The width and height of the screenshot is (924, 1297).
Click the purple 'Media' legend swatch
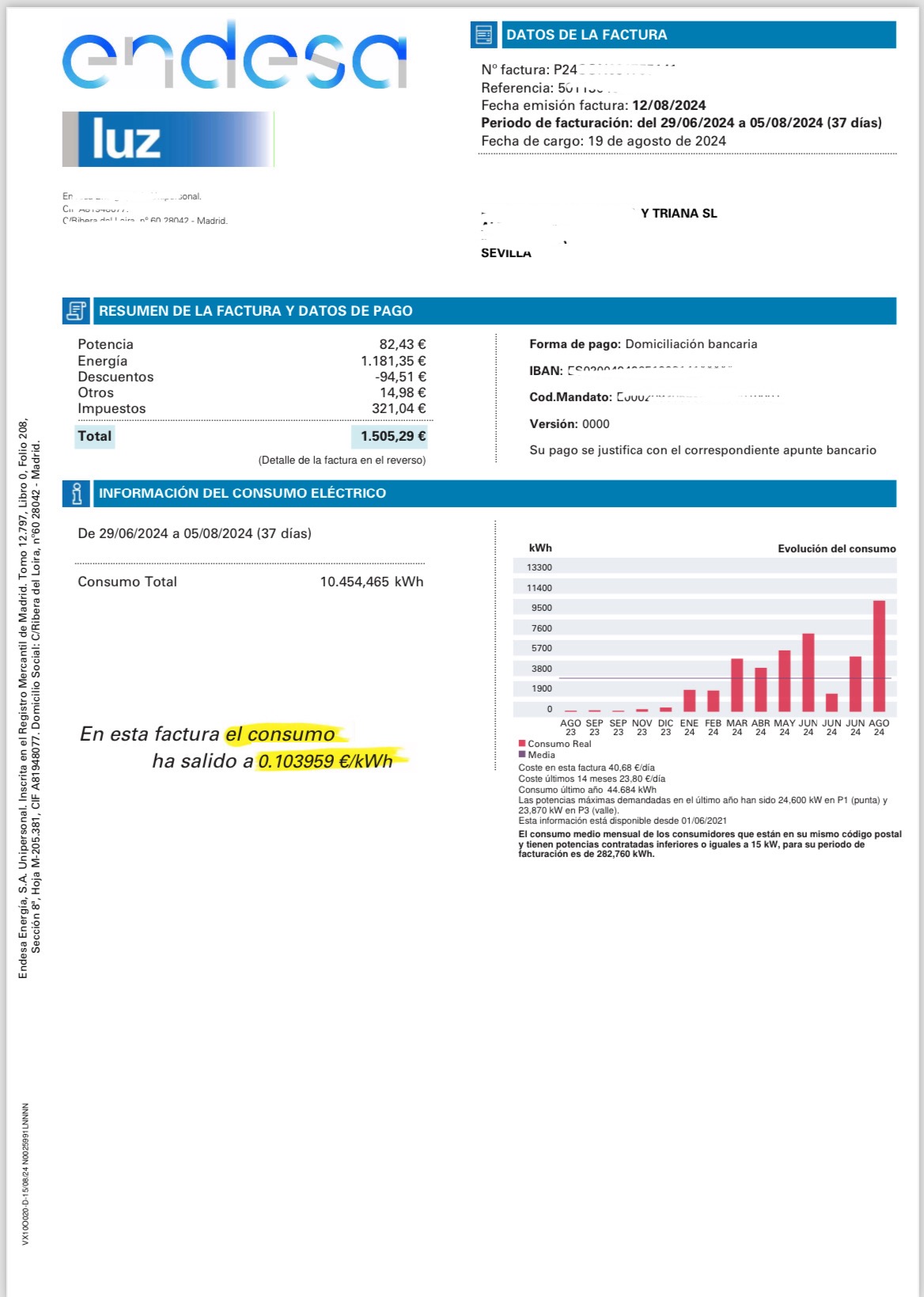click(522, 754)
